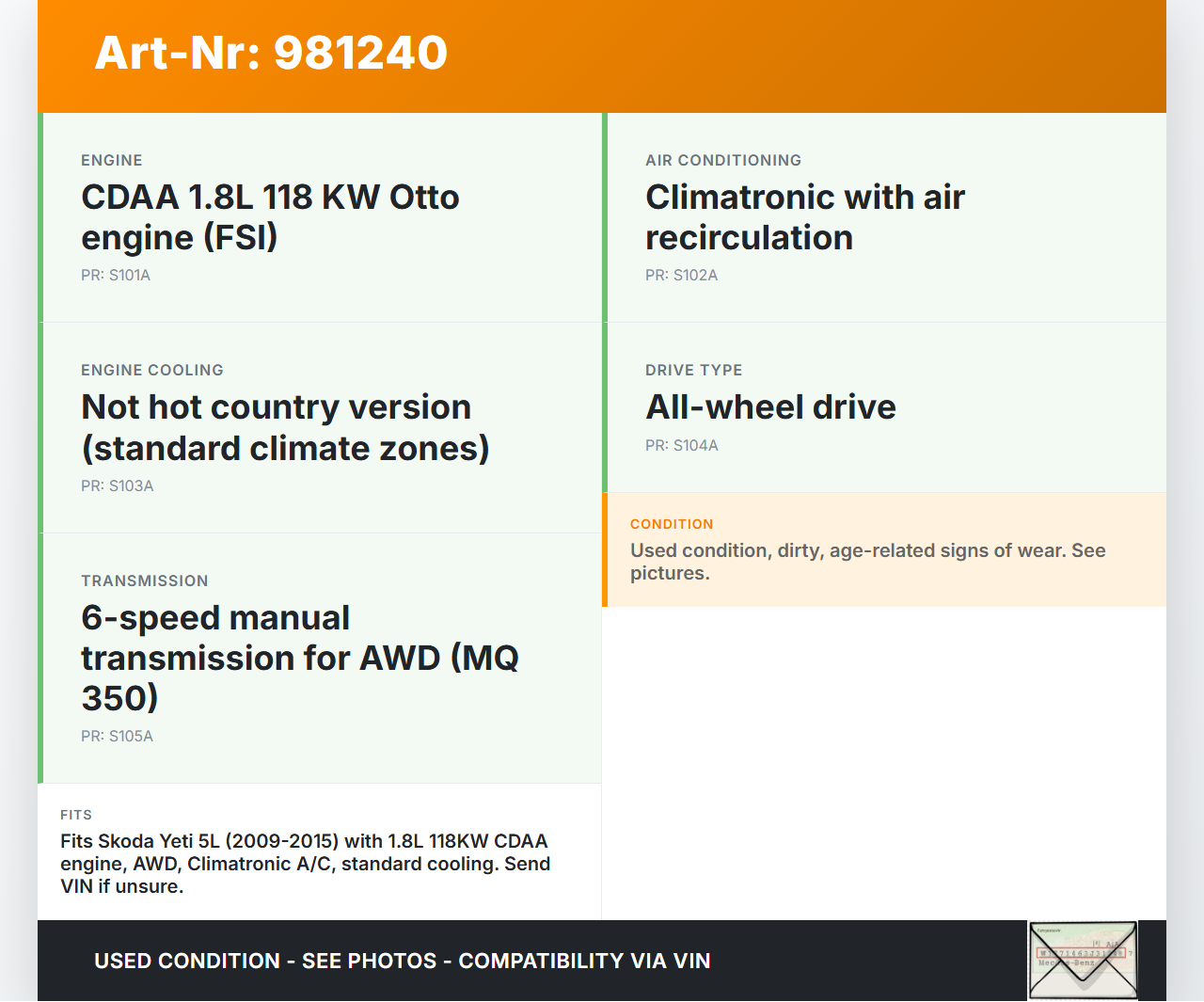Click the PR: S105A code
Image resolution: width=1204 pixels, height=1002 pixels.
(x=117, y=737)
